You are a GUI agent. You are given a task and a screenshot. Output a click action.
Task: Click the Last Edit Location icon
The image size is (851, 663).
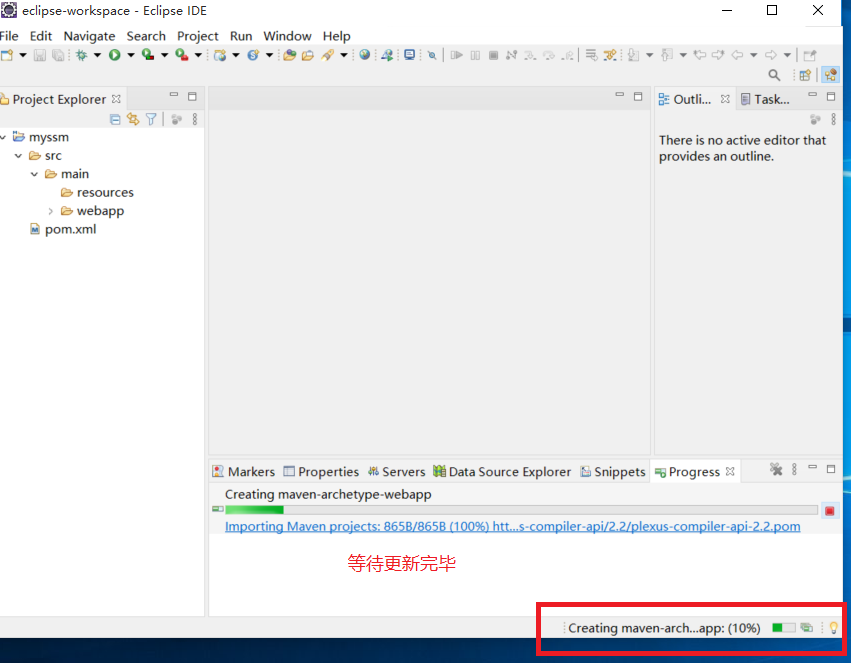click(700, 55)
